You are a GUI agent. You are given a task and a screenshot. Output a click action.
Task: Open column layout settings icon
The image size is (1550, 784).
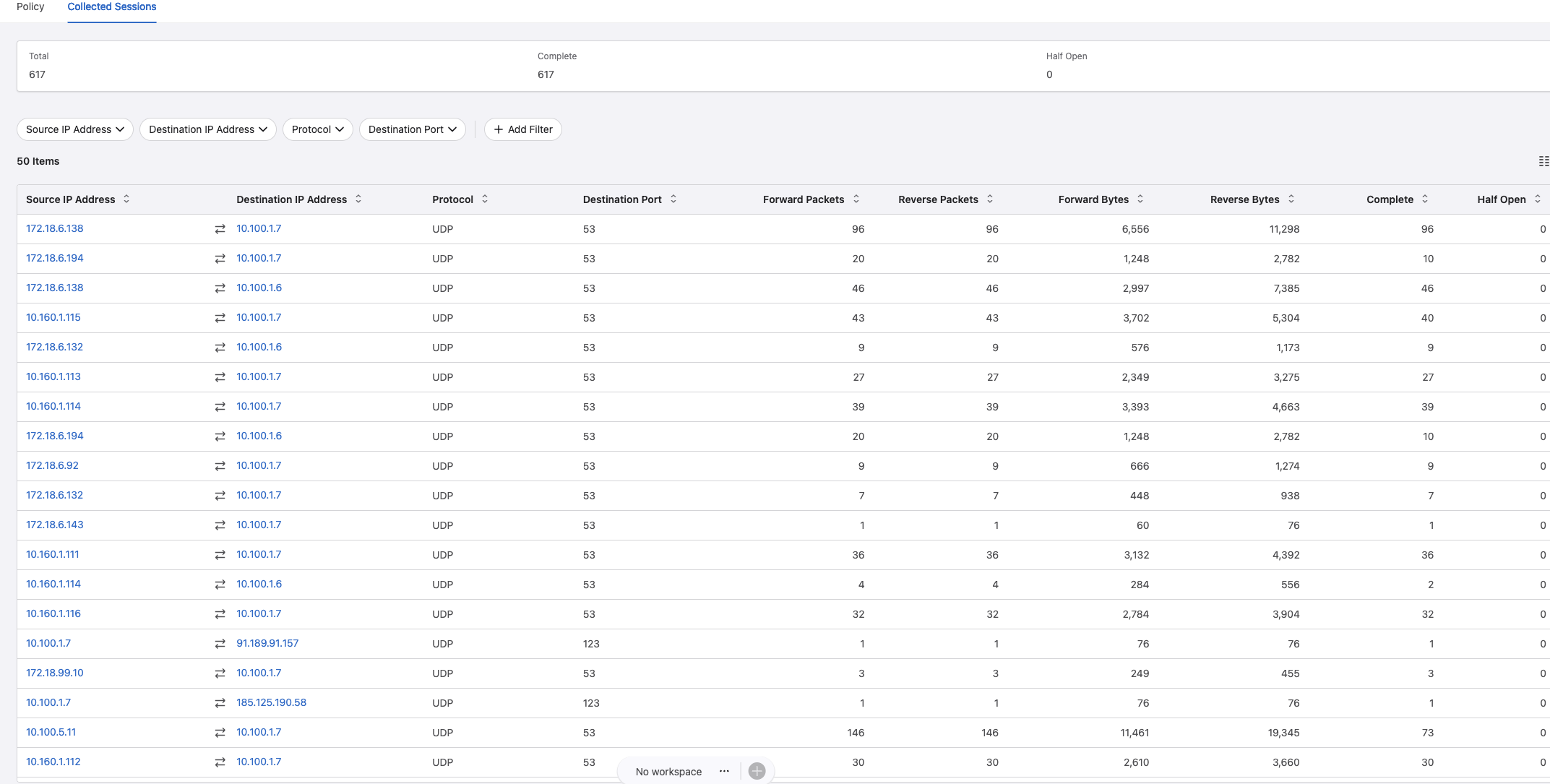(x=1543, y=161)
